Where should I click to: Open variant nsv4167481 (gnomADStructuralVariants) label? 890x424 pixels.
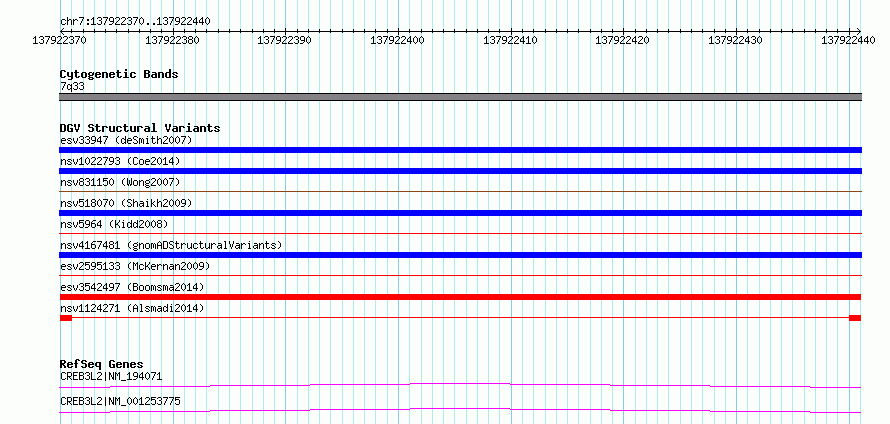[171, 245]
